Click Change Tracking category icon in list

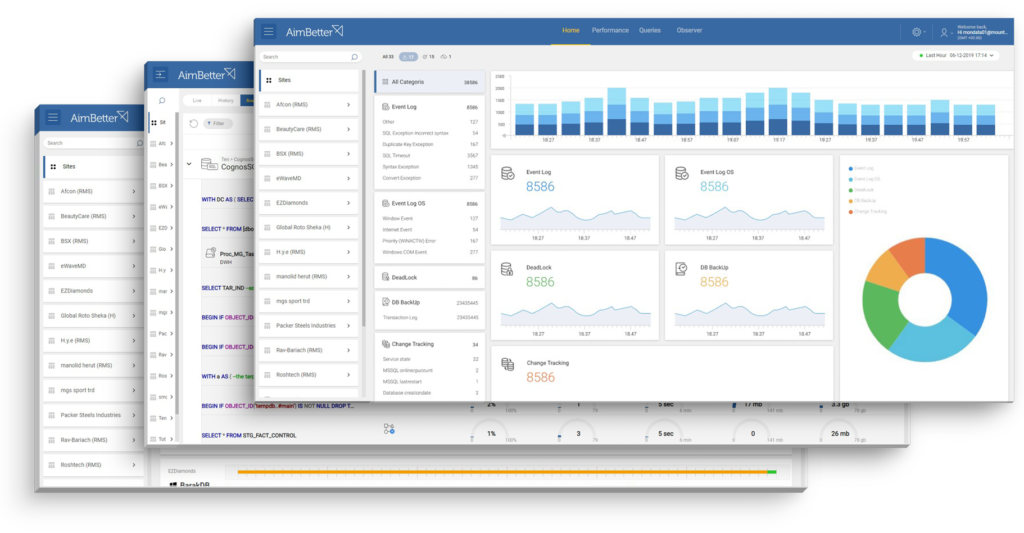[x=385, y=344]
